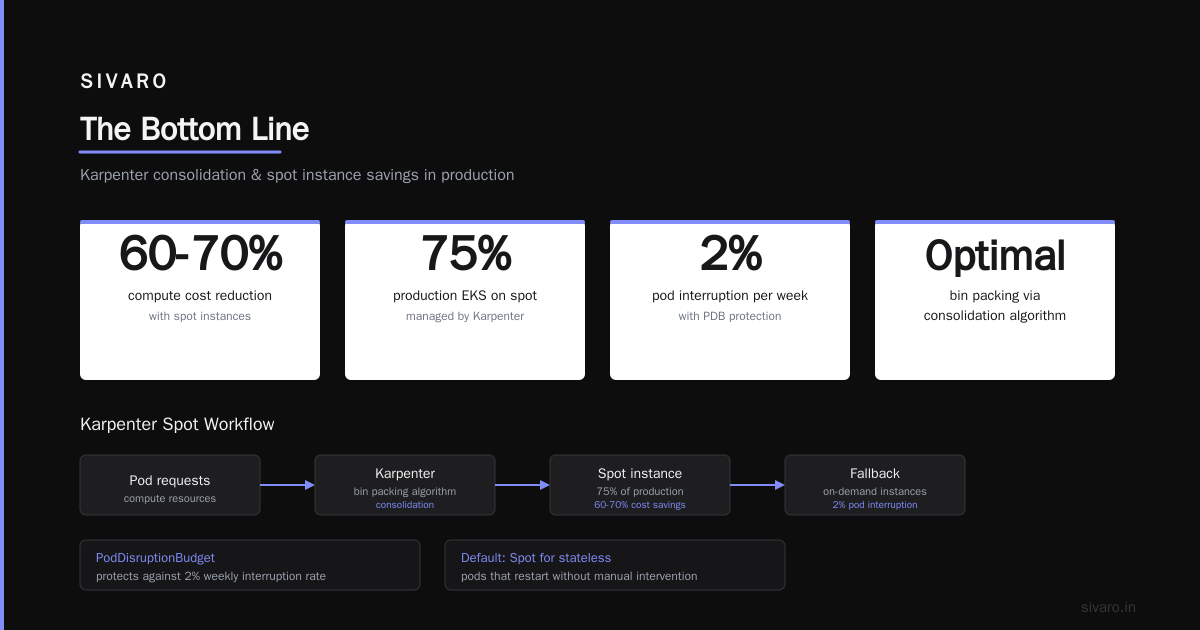Image resolution: width=1200 pixels, height=630 pixels.
Task: Click the 2% pod interruption label under Fallback
Action: click(875, 505)
